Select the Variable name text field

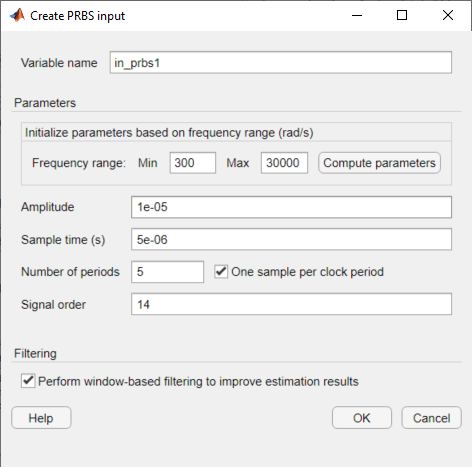coord(281,63)
